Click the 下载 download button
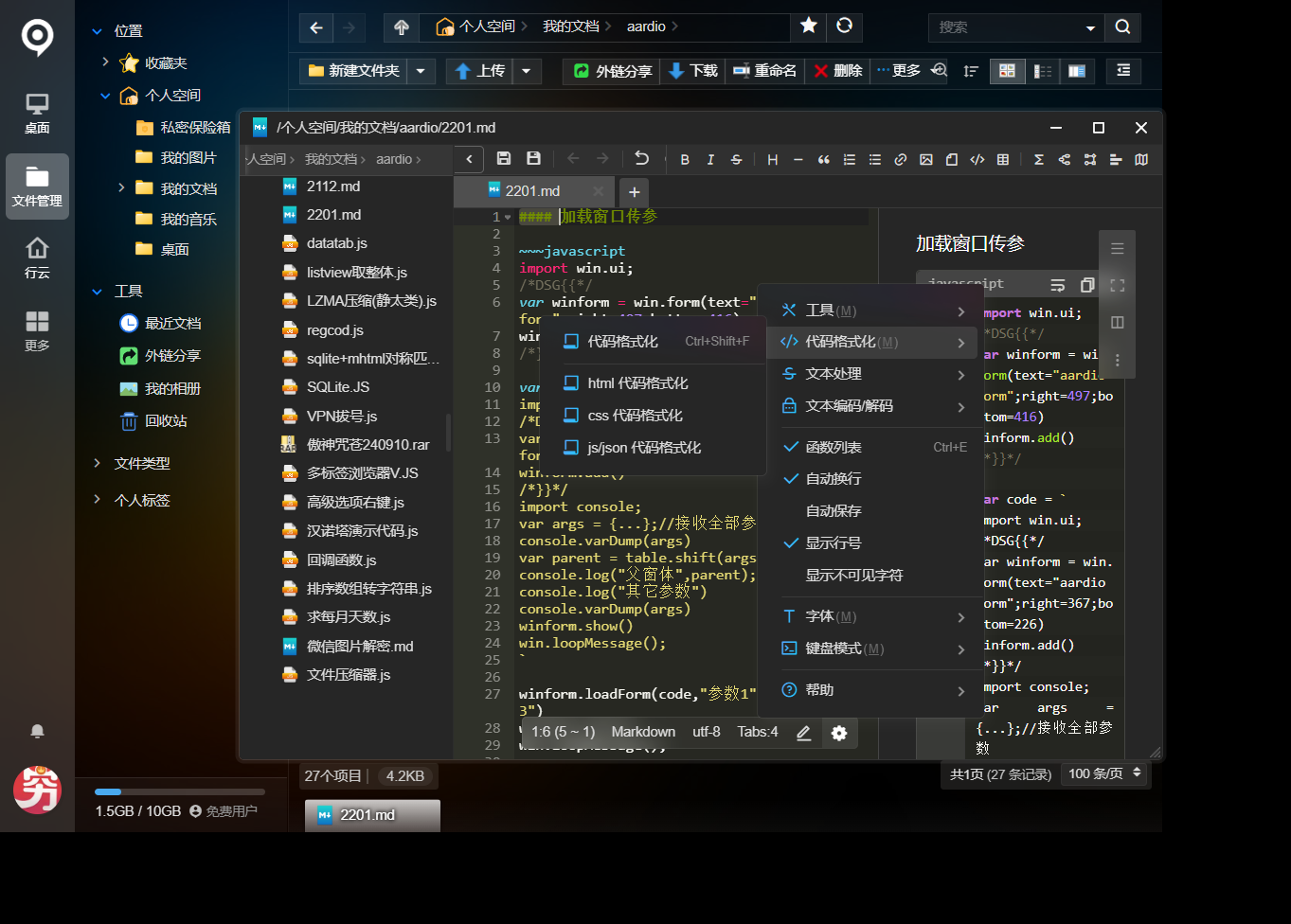This screenshot has width=1291, height=924. (693, 71)
